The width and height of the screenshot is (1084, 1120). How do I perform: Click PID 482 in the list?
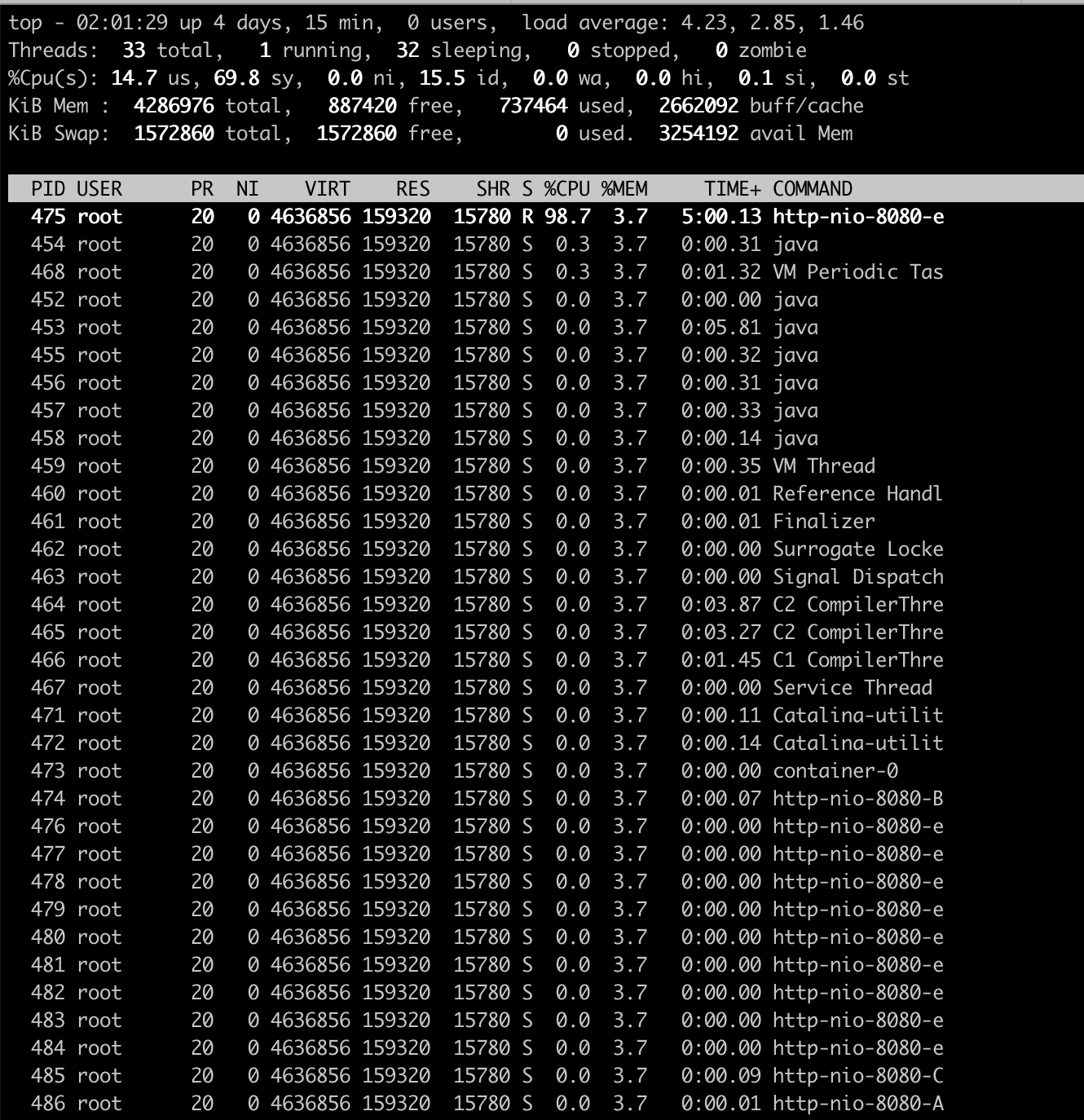coord(48,993)
